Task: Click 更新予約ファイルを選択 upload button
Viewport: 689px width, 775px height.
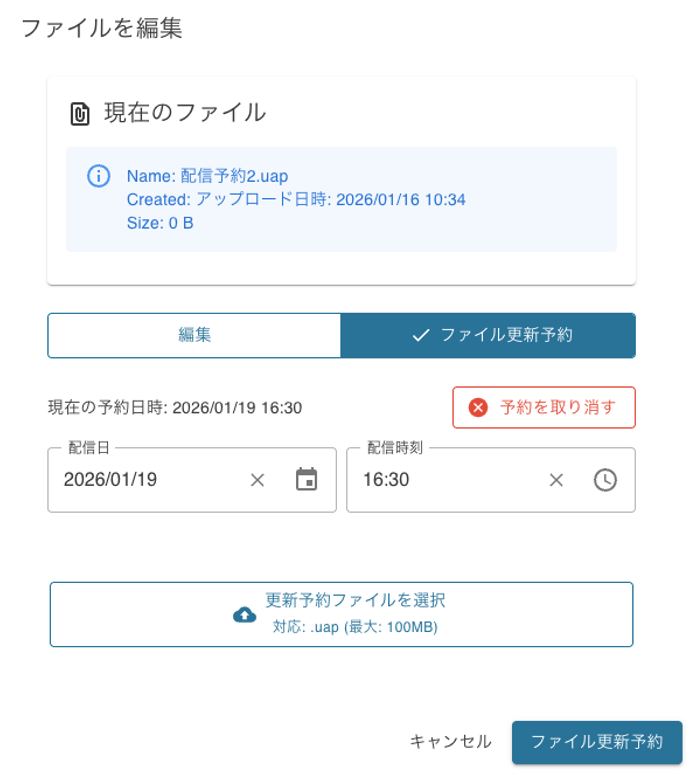Action: (341, 614)
